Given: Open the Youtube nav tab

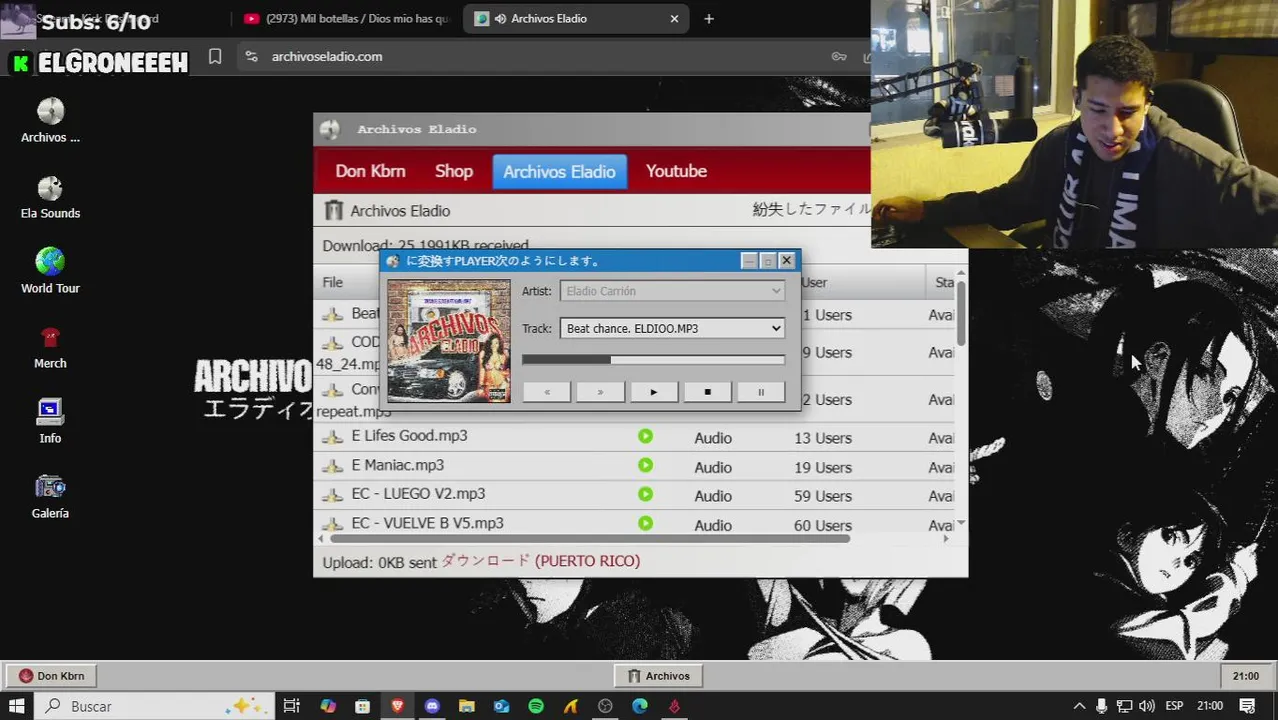Looking at the screenshot, I should [x=676, y=171].
